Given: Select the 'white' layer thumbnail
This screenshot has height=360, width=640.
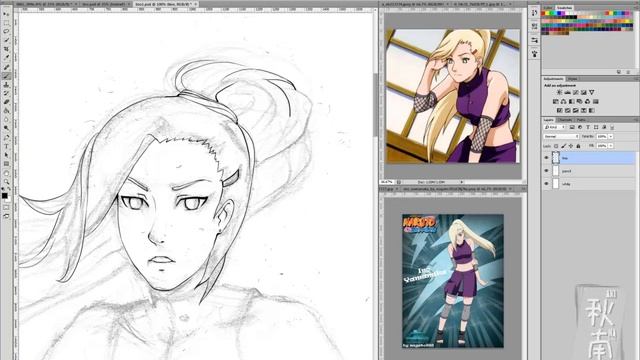Looking at the screenshot, I should (x=556, y=184).
